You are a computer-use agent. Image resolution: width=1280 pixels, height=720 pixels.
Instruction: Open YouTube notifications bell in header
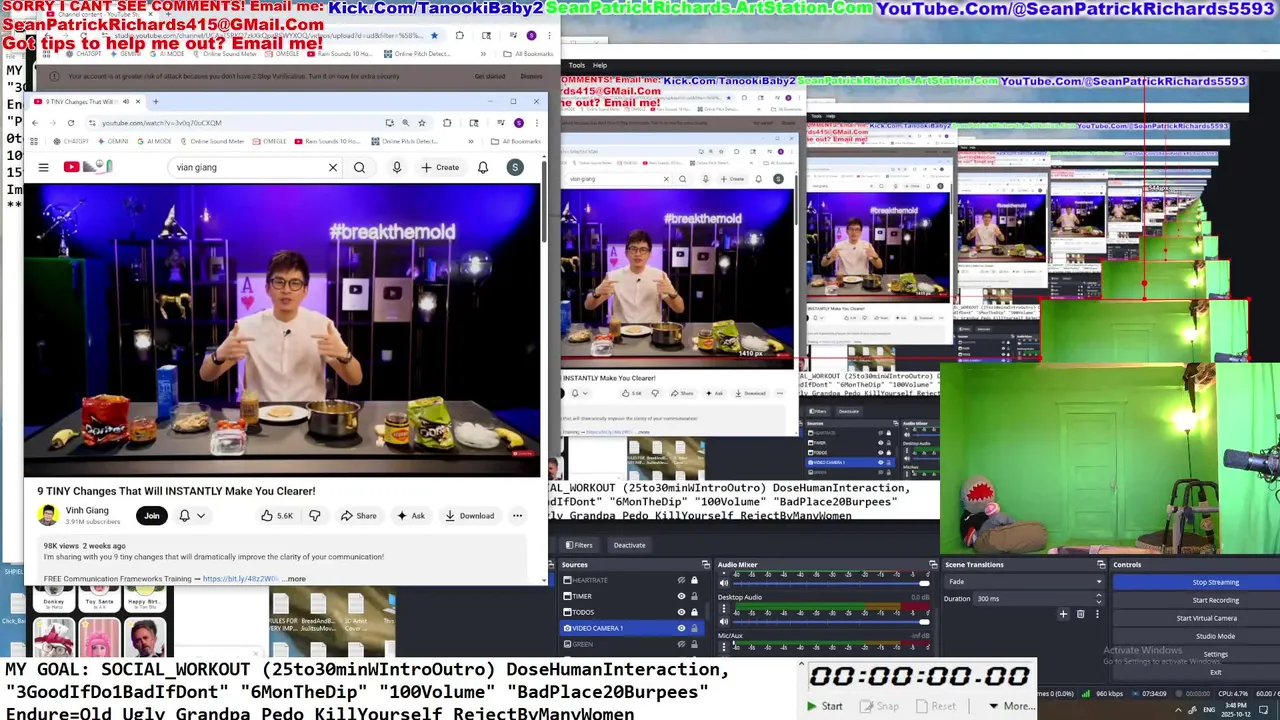coord(483,167)
